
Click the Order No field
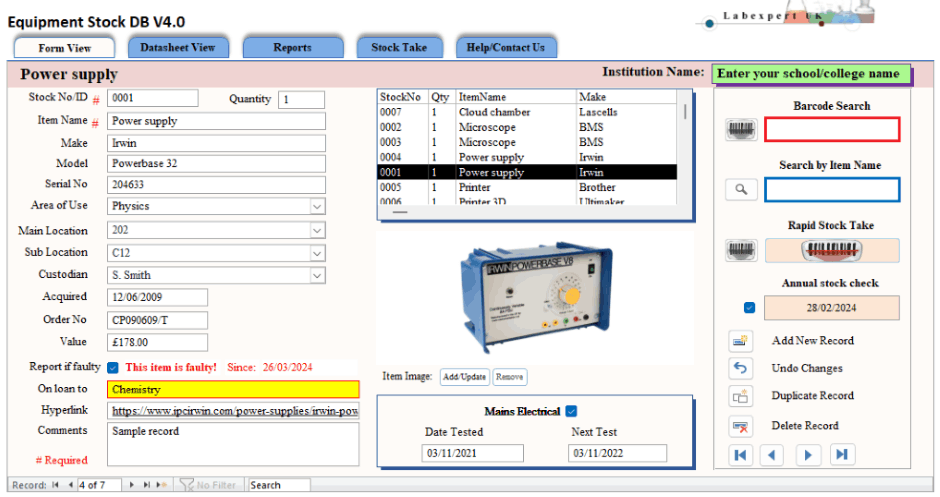[x=158, y=320]
